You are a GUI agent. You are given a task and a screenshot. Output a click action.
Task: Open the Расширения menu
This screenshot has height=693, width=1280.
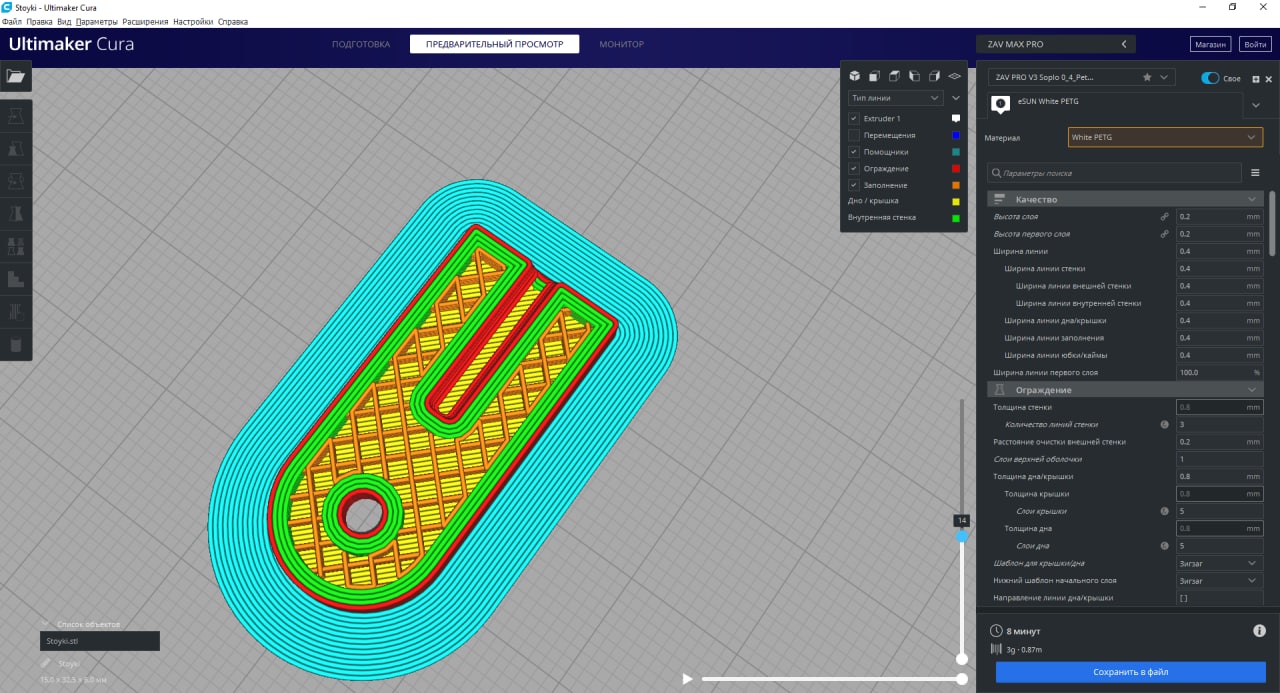pyautogui.click(x=145, y=21)
